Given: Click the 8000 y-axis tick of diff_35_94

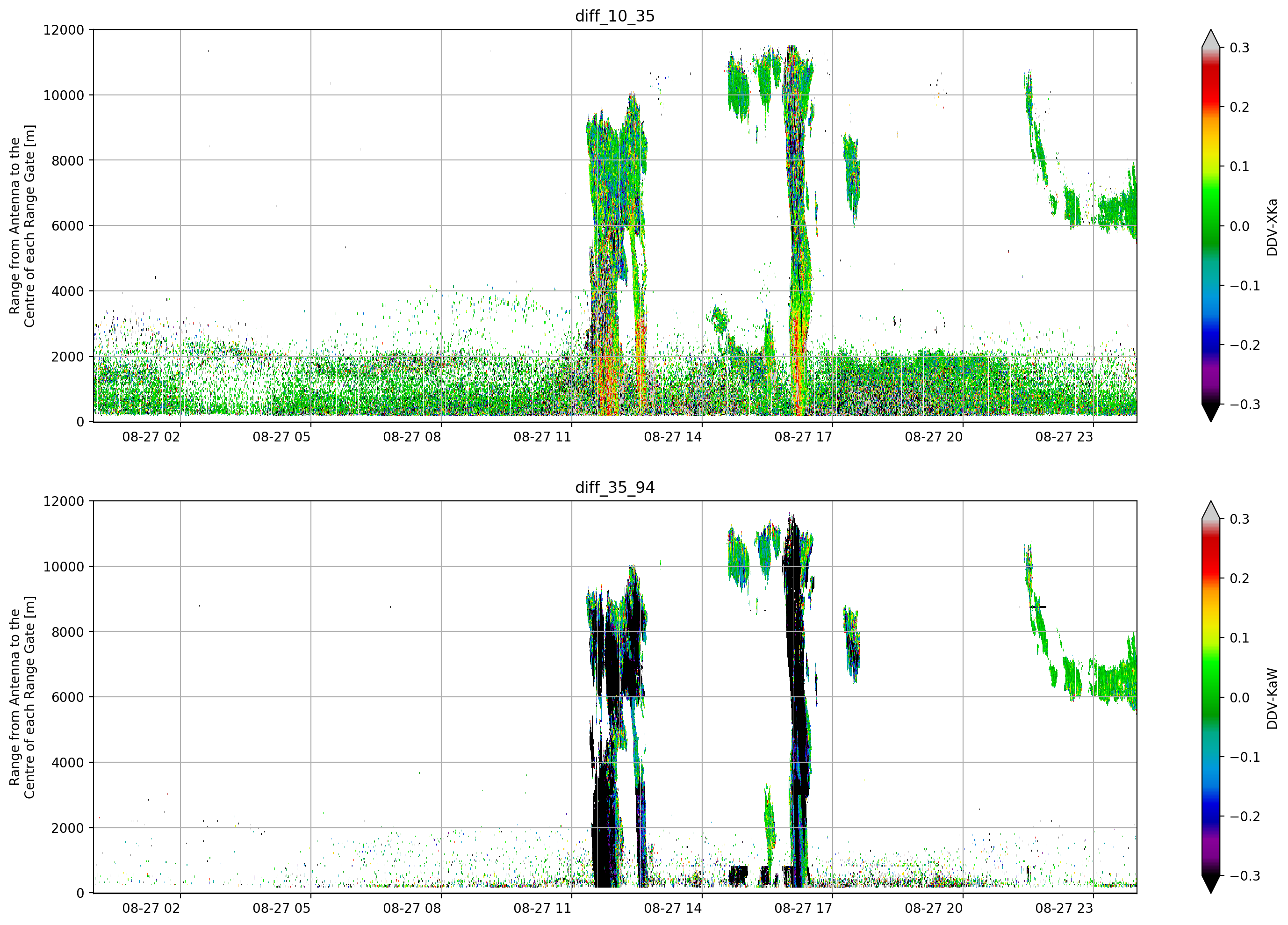Looking at the screenshot, I should point(68,632).
